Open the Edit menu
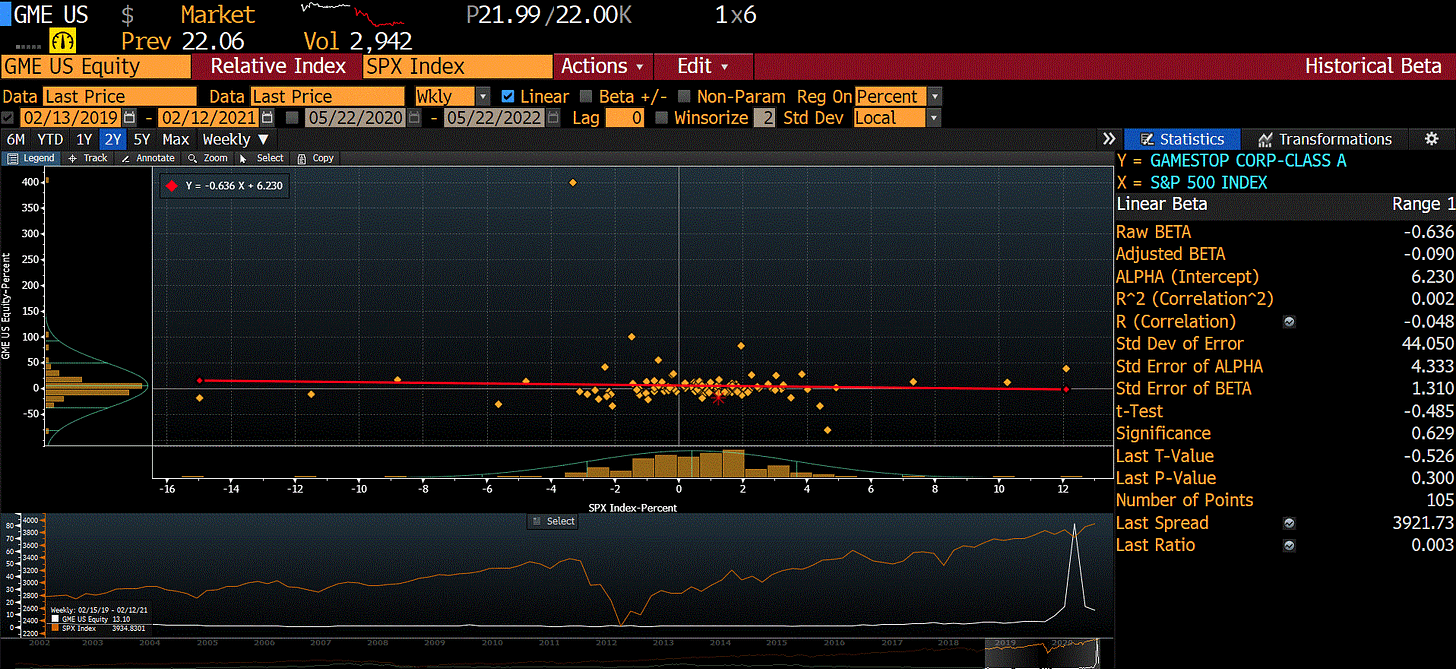1456x669 pixels. point(703,66)
